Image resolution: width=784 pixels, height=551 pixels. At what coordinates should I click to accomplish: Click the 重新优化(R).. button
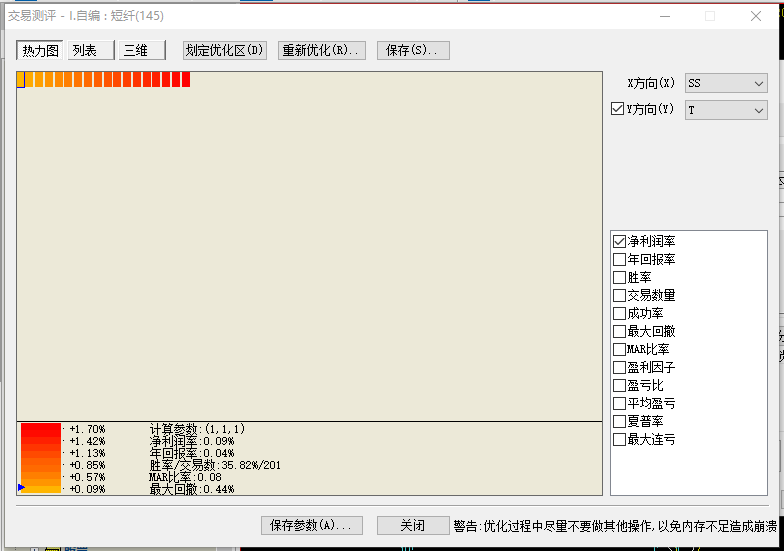pos(322,50)
